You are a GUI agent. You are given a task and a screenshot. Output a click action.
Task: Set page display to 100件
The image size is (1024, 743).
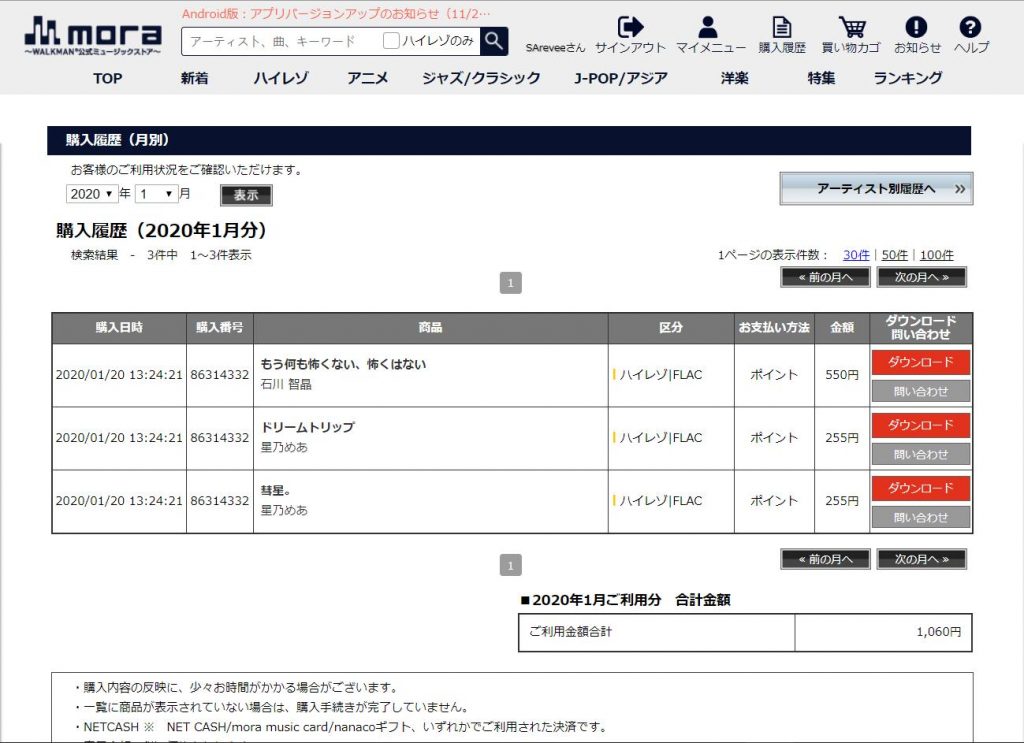pos(936,255)
